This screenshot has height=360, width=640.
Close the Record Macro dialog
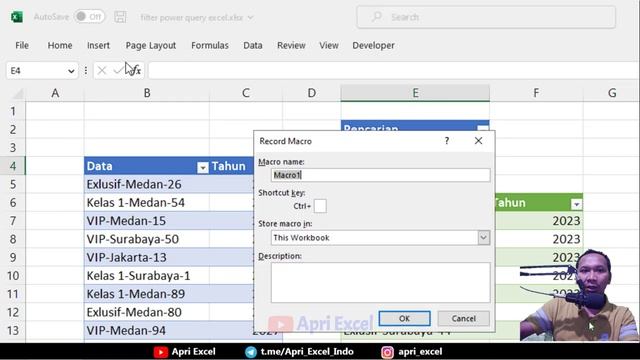click(478, 141)
